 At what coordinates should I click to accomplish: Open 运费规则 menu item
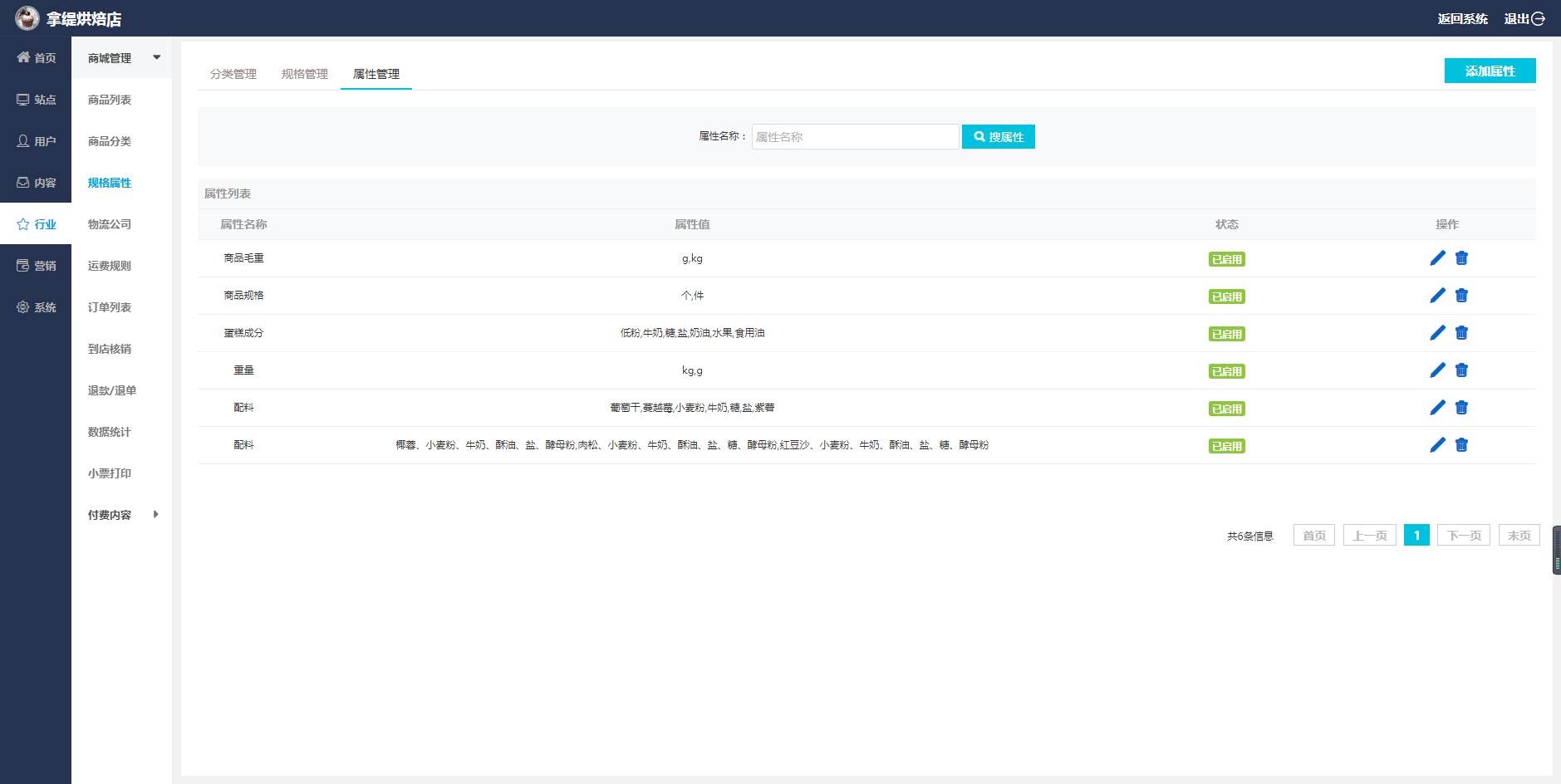click(x=110, y=266)
